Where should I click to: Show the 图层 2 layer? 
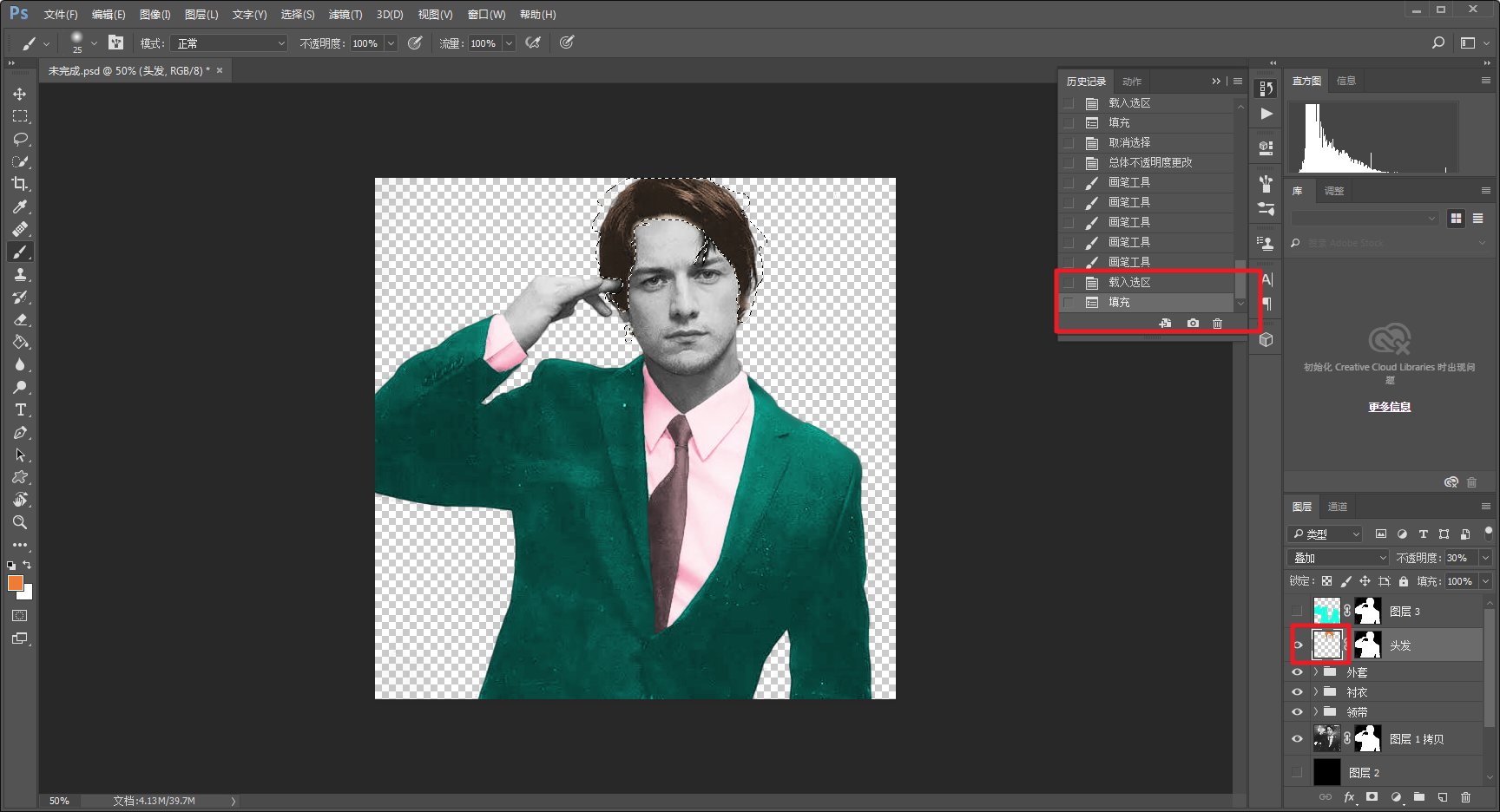point(1298,772)
